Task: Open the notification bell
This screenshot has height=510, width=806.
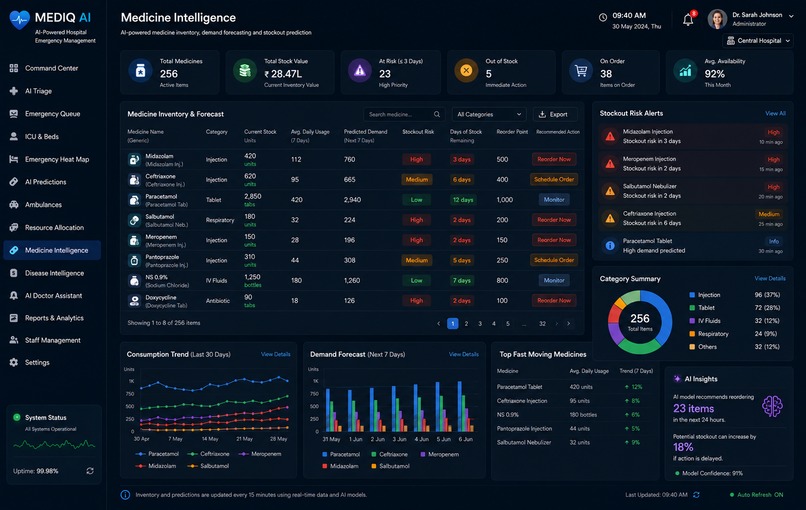Action: pos(688,20)
